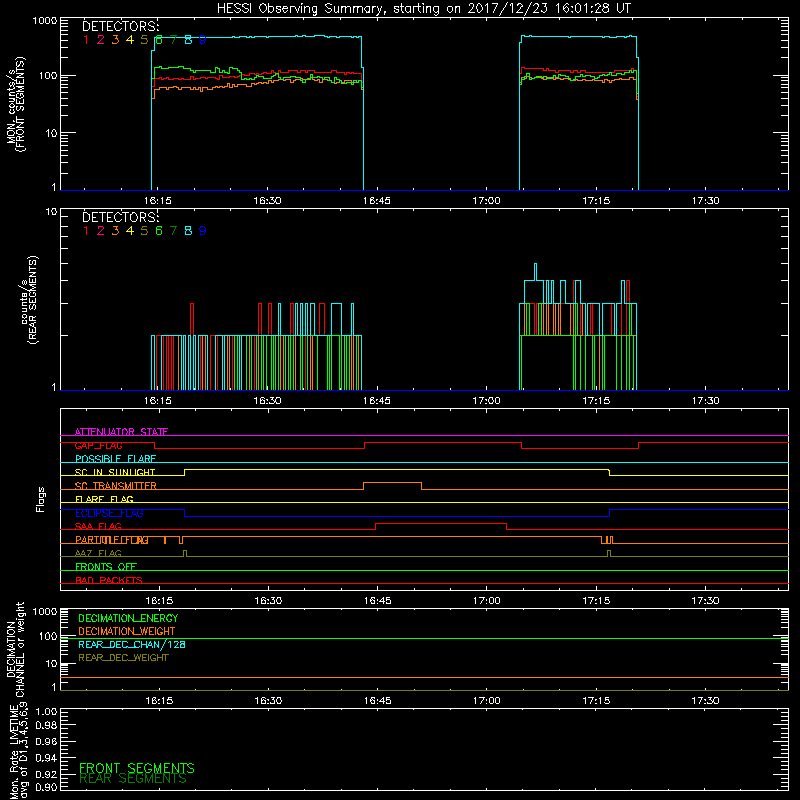The width and height of the screenshot is (800, 800).
Task: Click the HESSI Observing Summary title text
Action: (x=424, y=9)
